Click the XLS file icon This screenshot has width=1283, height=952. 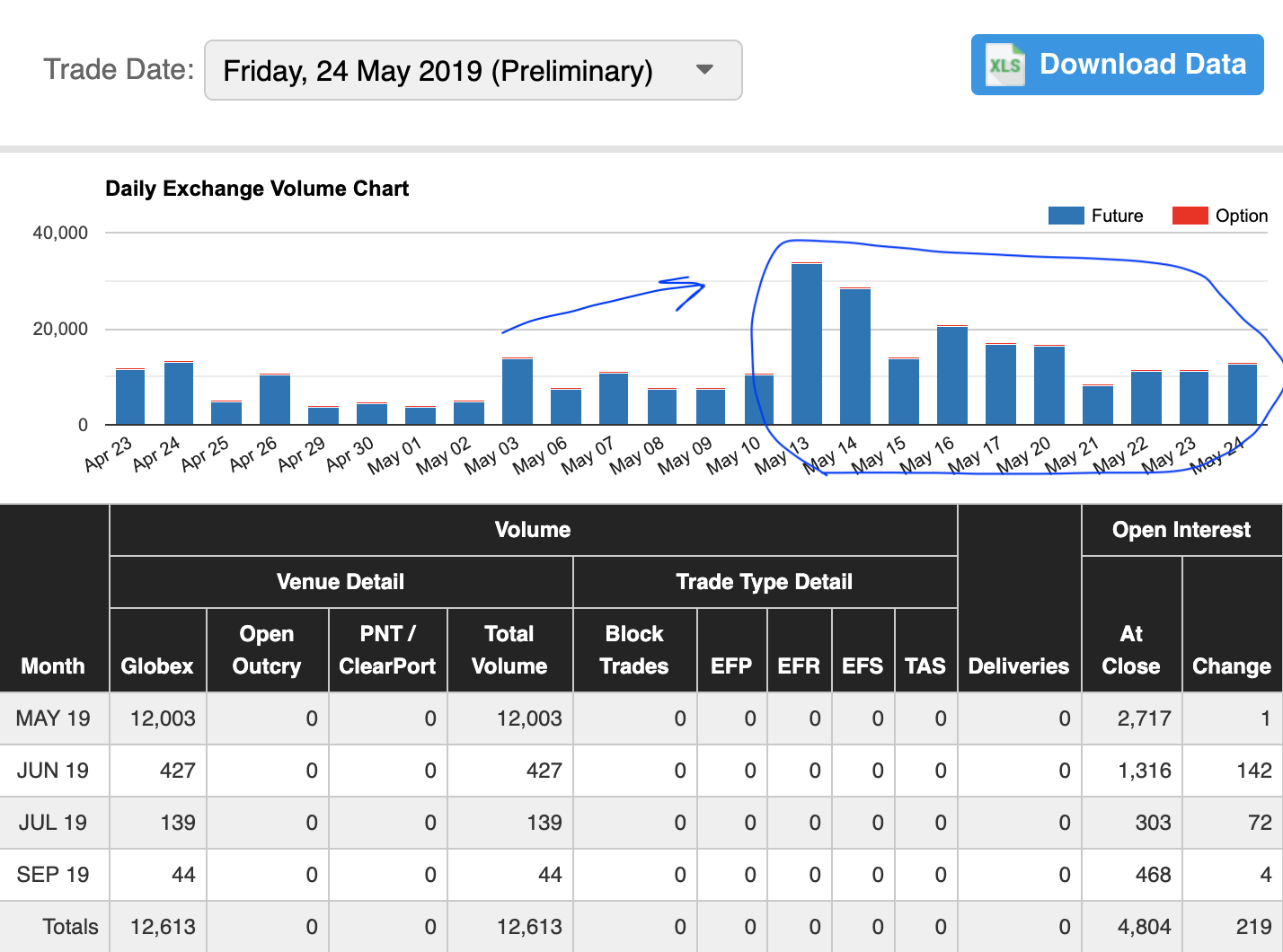coord(1004,65)
